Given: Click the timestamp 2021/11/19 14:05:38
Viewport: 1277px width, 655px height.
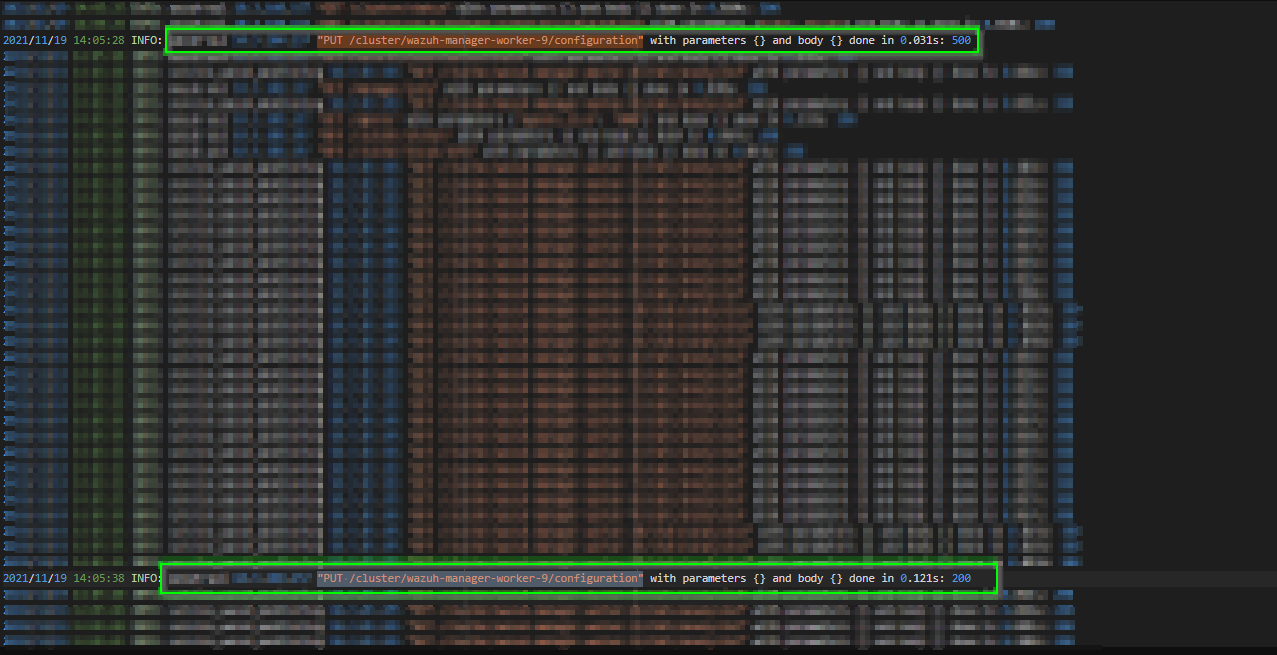Looking at the screenshot, I should pos(63,578).
